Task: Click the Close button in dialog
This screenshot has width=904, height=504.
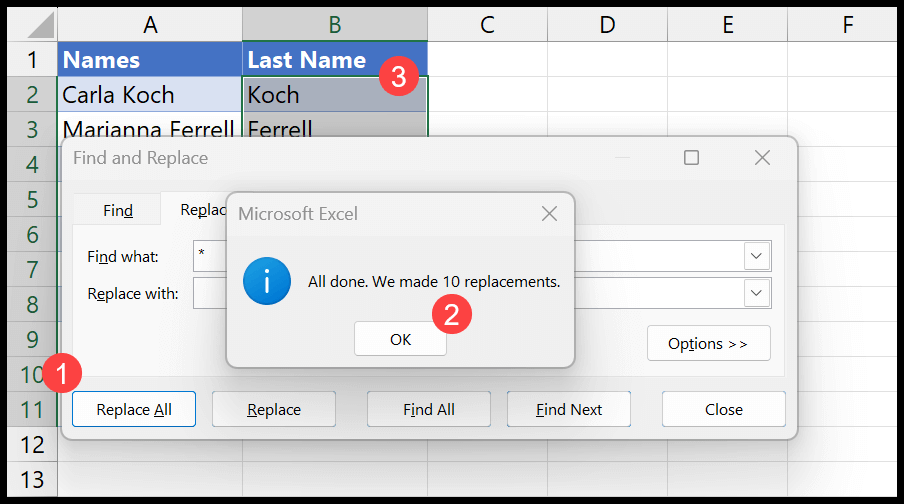Action: pyautogui.click(x=724, y=409)
